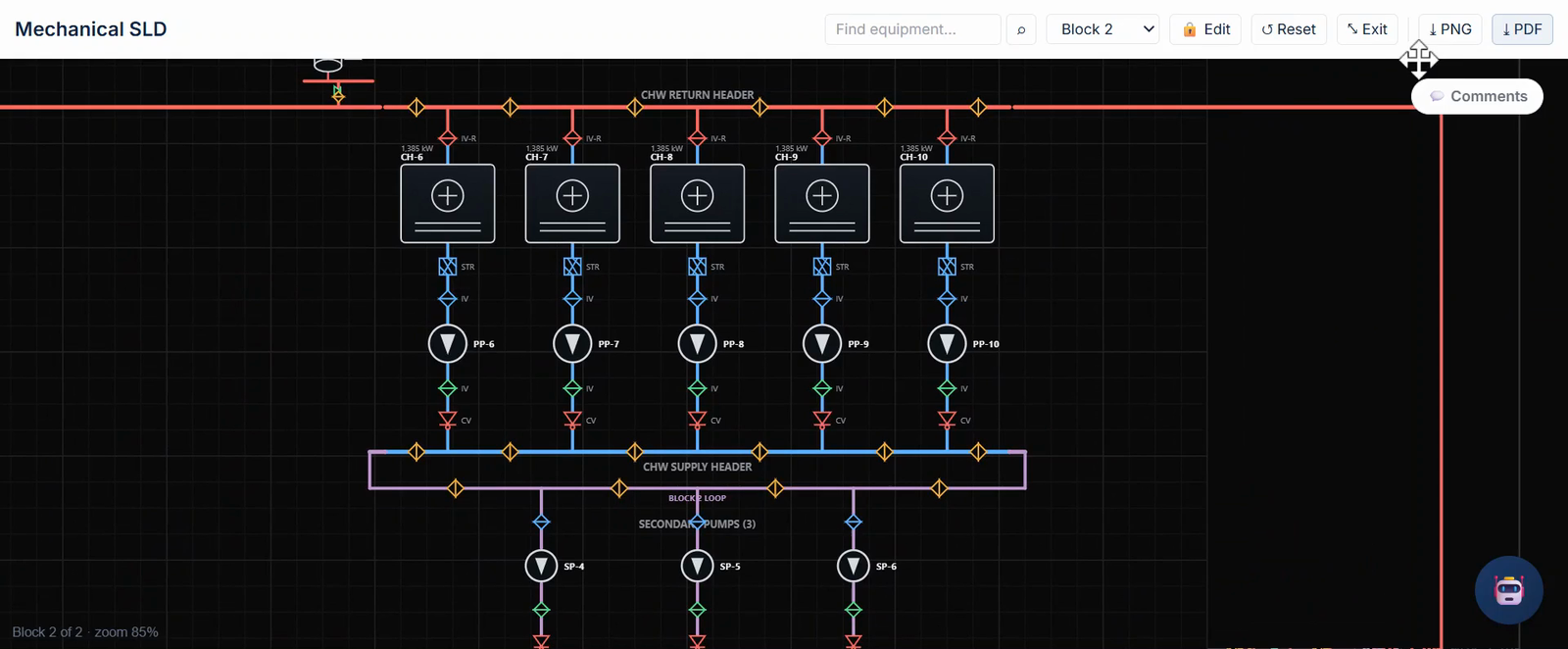
Task: Click secondary pump SP-6 symbol
Action: (854, 566)
